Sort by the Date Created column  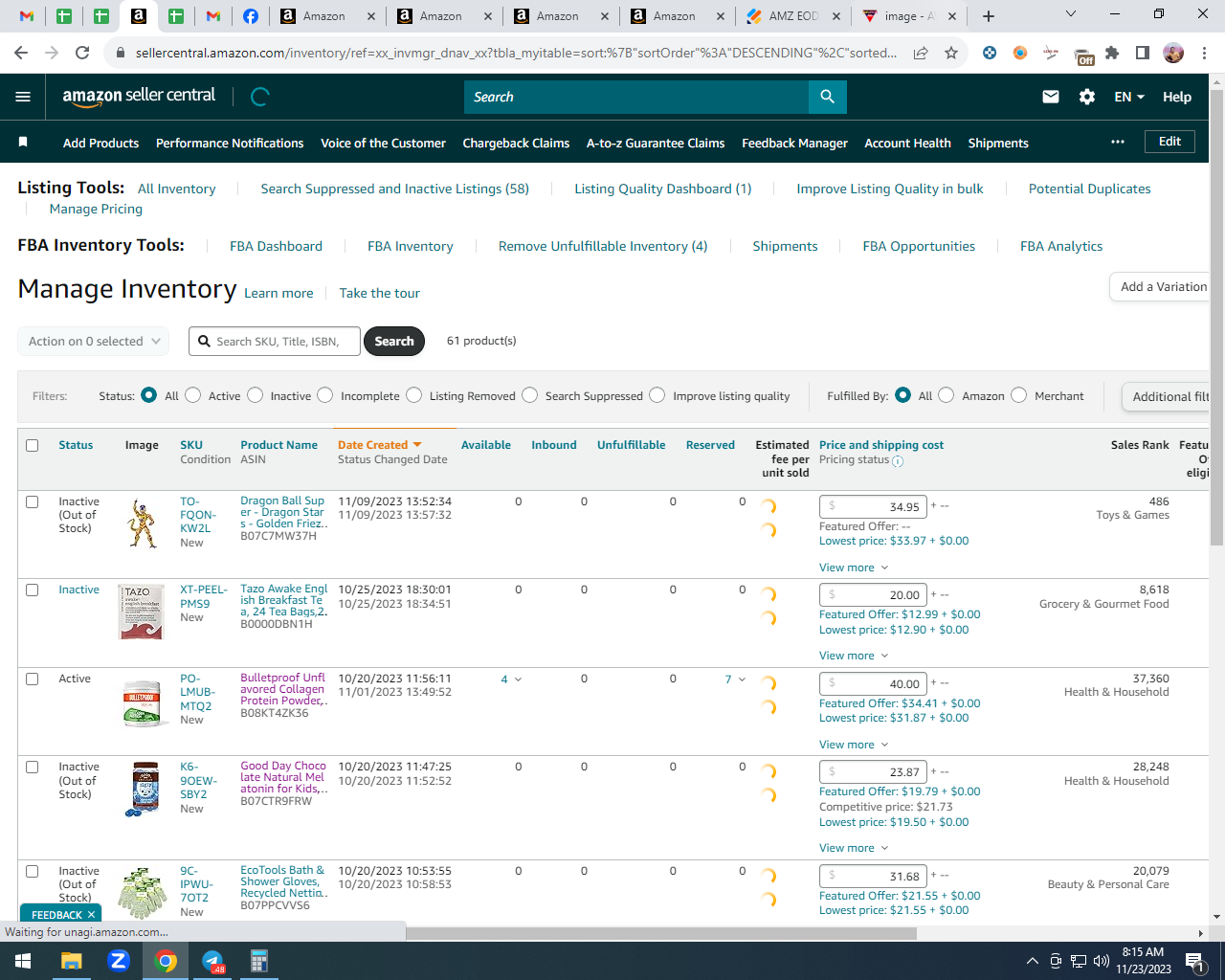point(380,445)
